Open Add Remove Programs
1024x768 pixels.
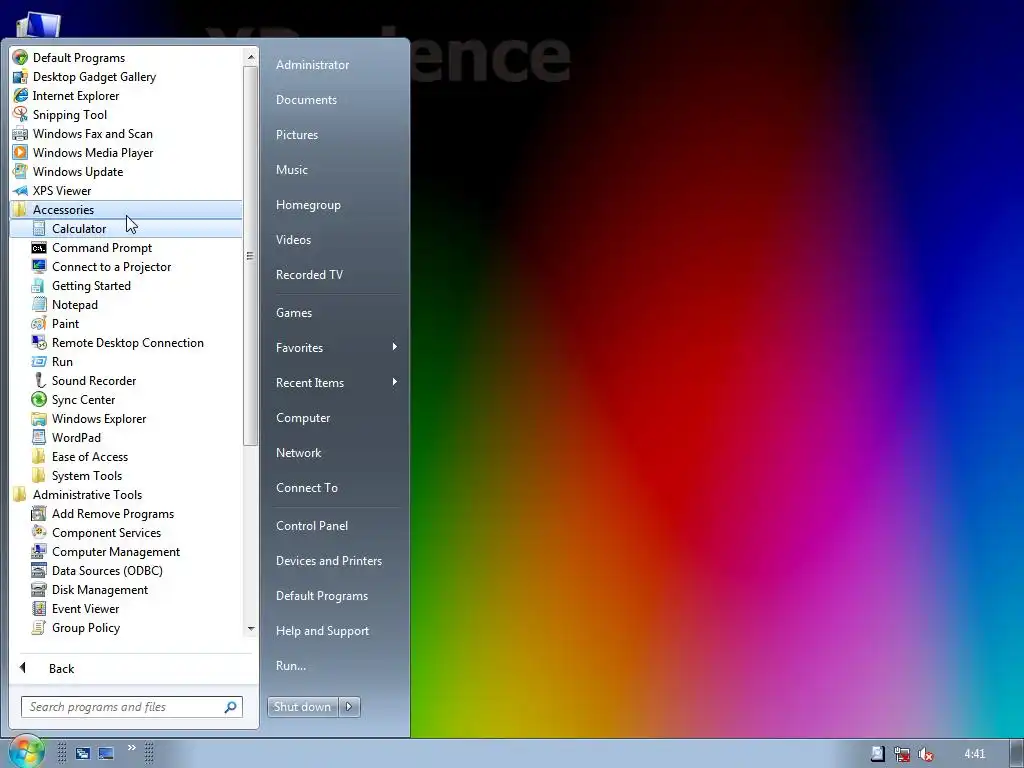126,514
